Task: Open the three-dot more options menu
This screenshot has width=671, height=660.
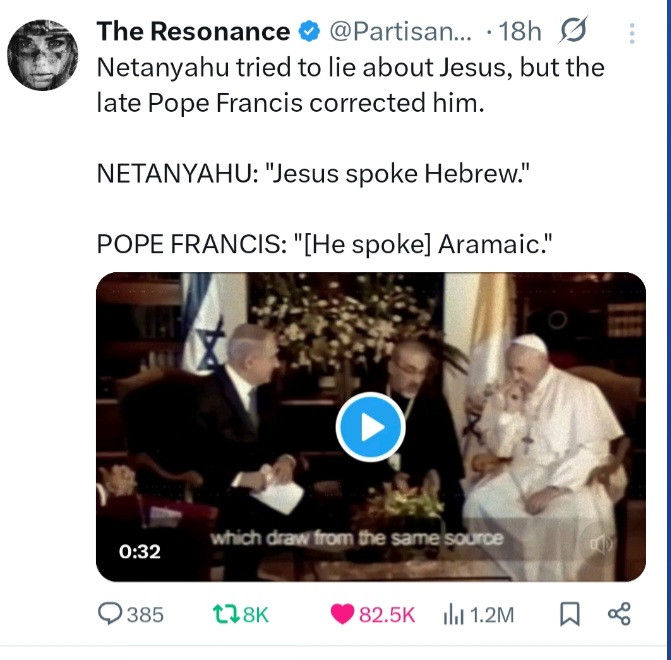Action: [631, 34]
